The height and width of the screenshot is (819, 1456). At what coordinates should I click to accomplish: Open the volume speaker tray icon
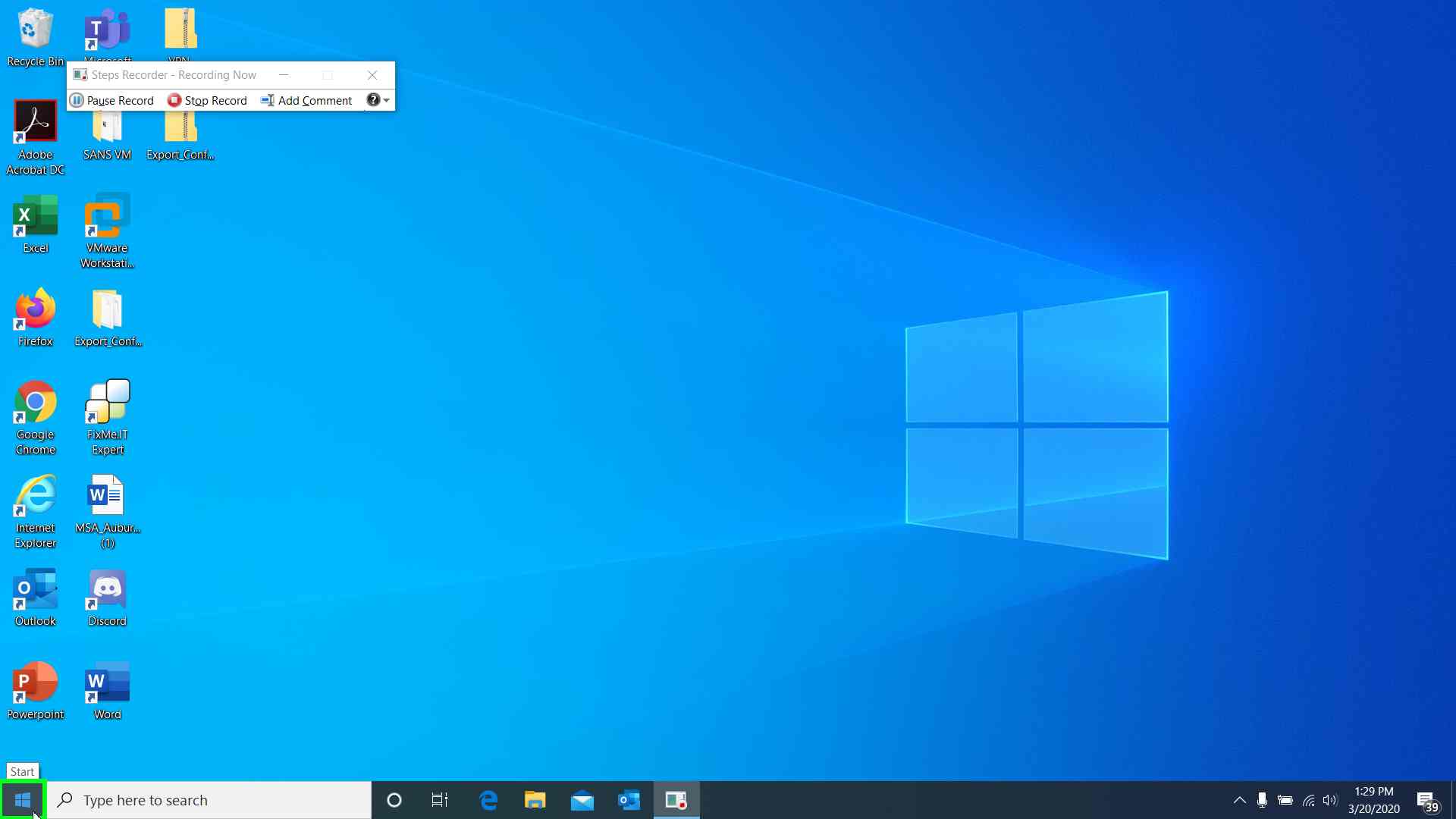1330,800
